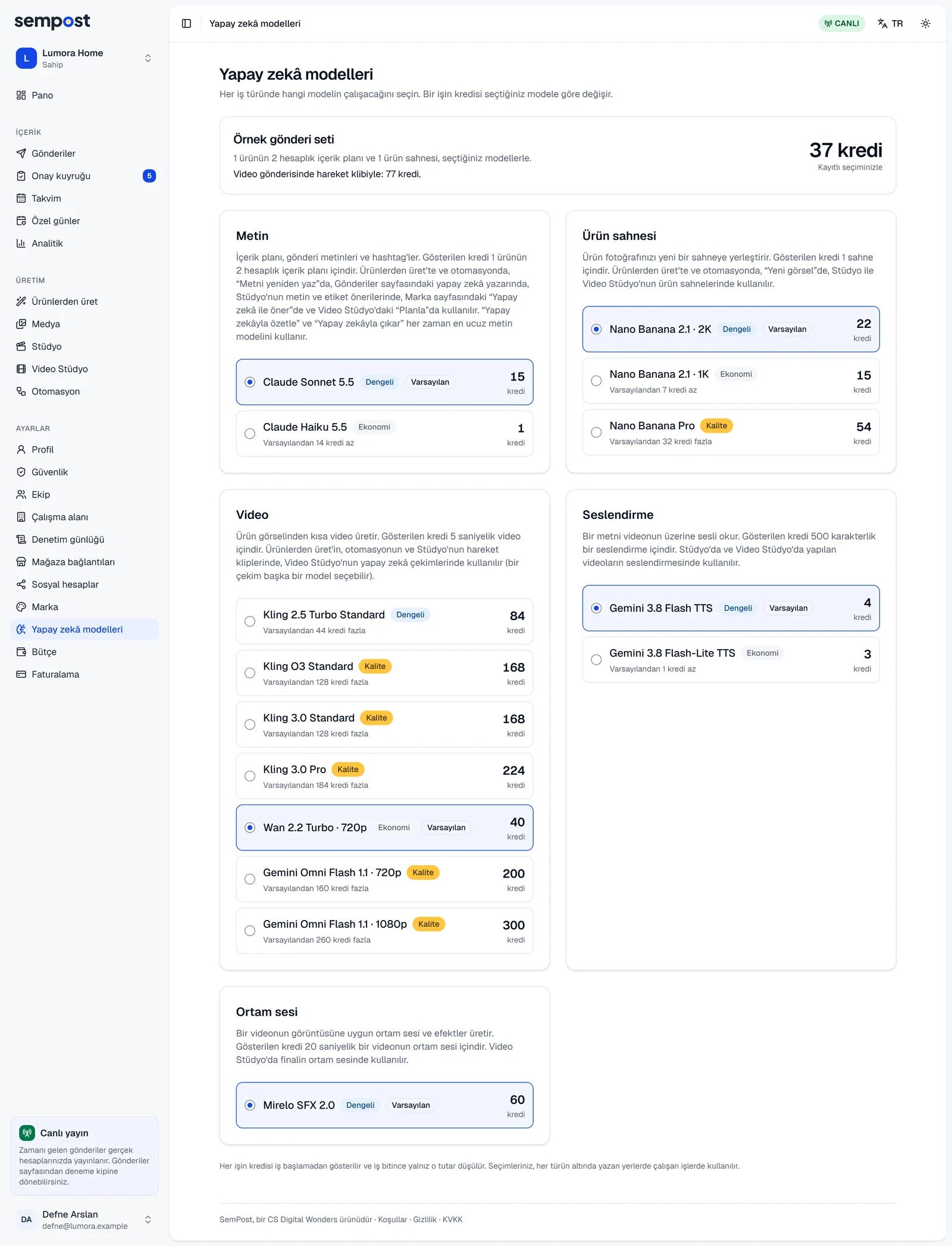
Task: Select Gemini 3.8 Flash-Lite TTS radio
Action: [596, 660]
